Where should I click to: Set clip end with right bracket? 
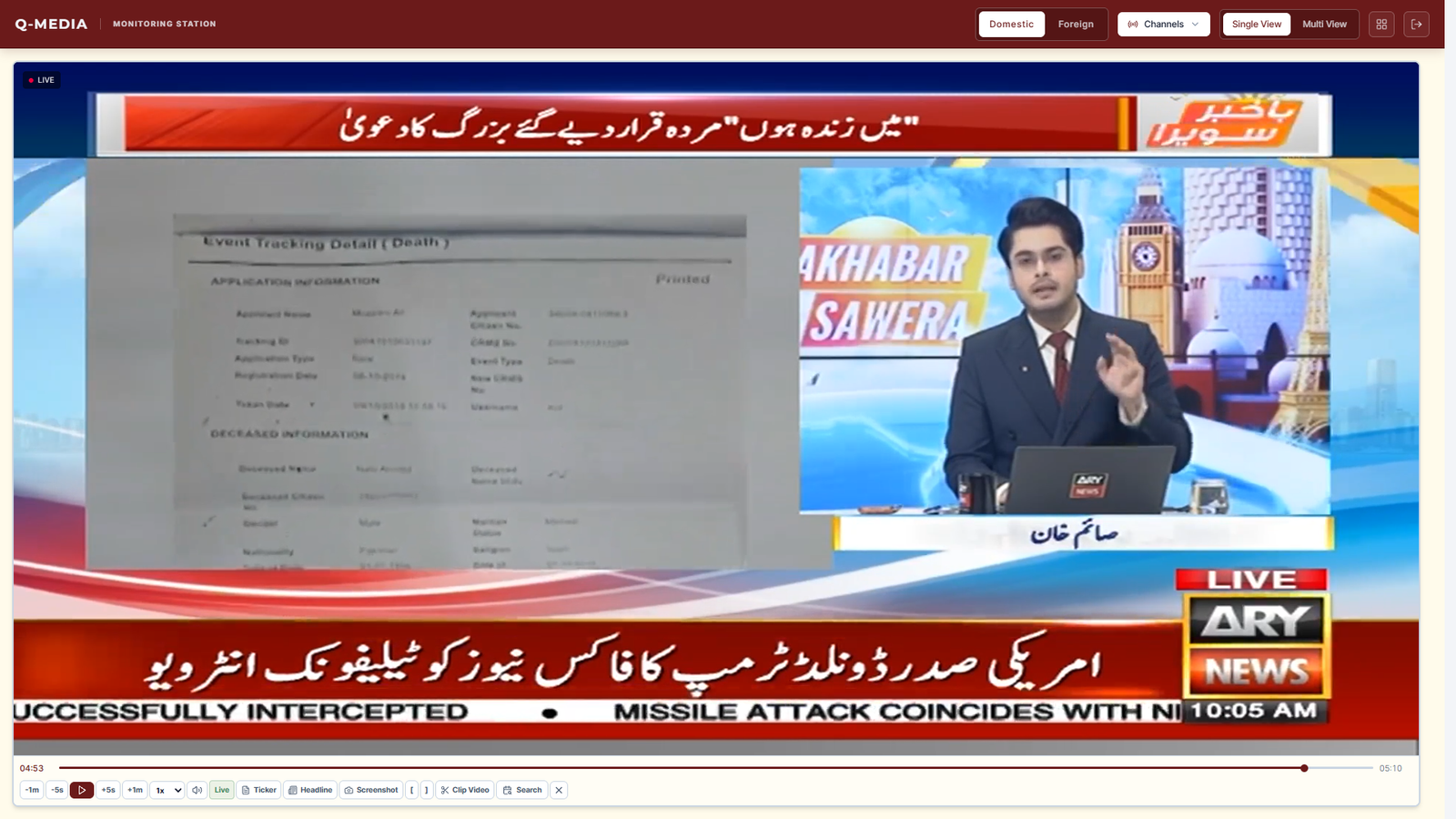pos(427,790)
